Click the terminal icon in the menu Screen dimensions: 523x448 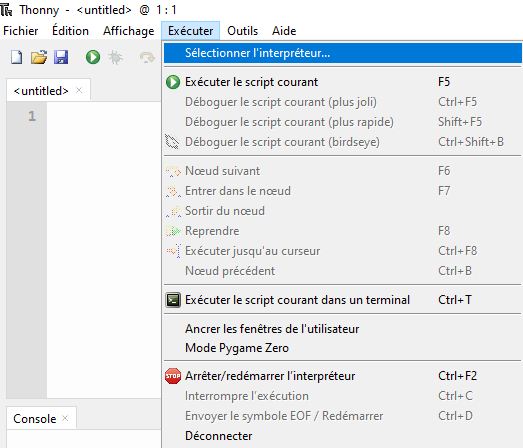coord(173,300)
